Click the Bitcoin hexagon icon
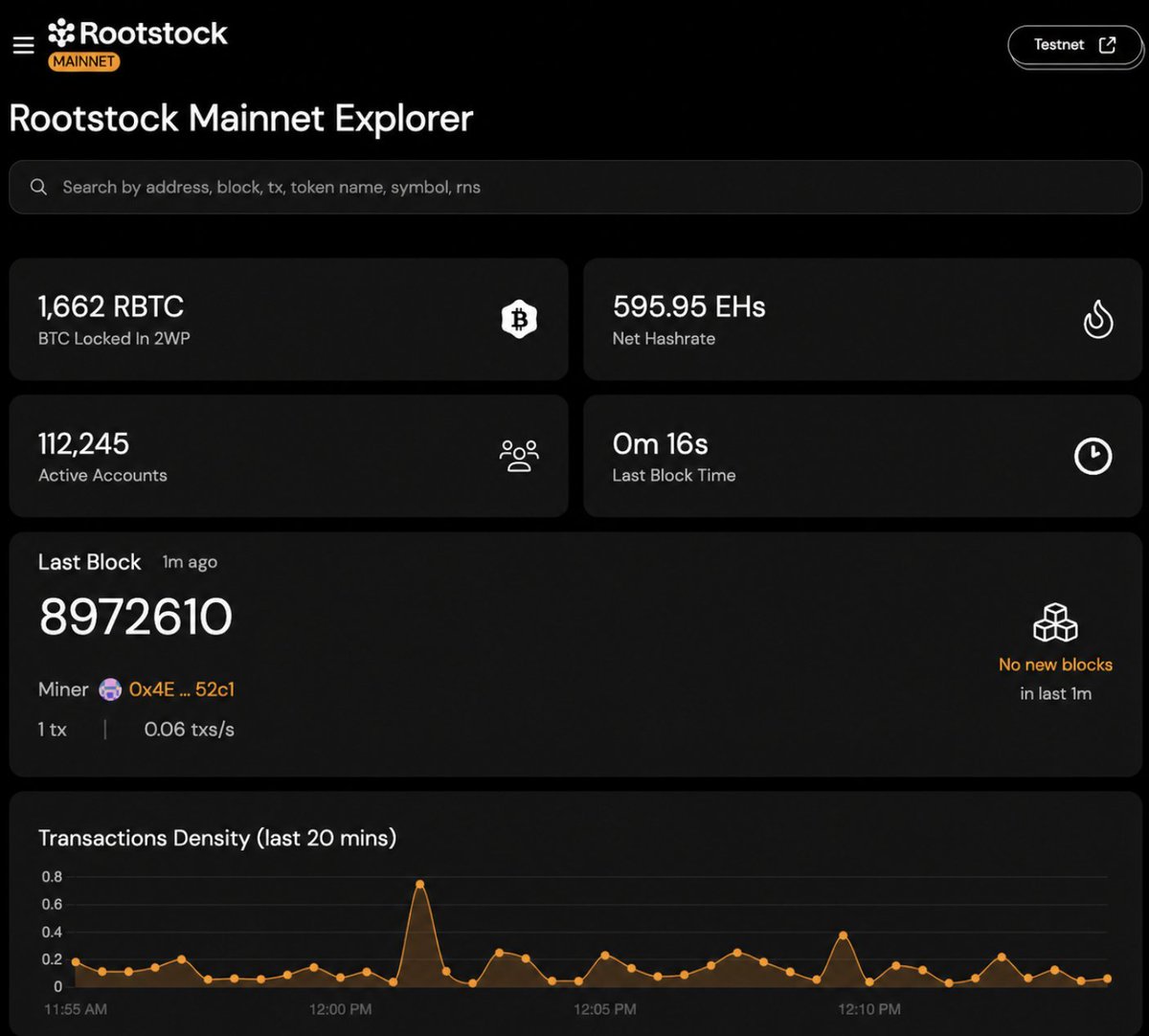The height and width of the screenshot is (1036, 1149). click(x=519, y=319)
